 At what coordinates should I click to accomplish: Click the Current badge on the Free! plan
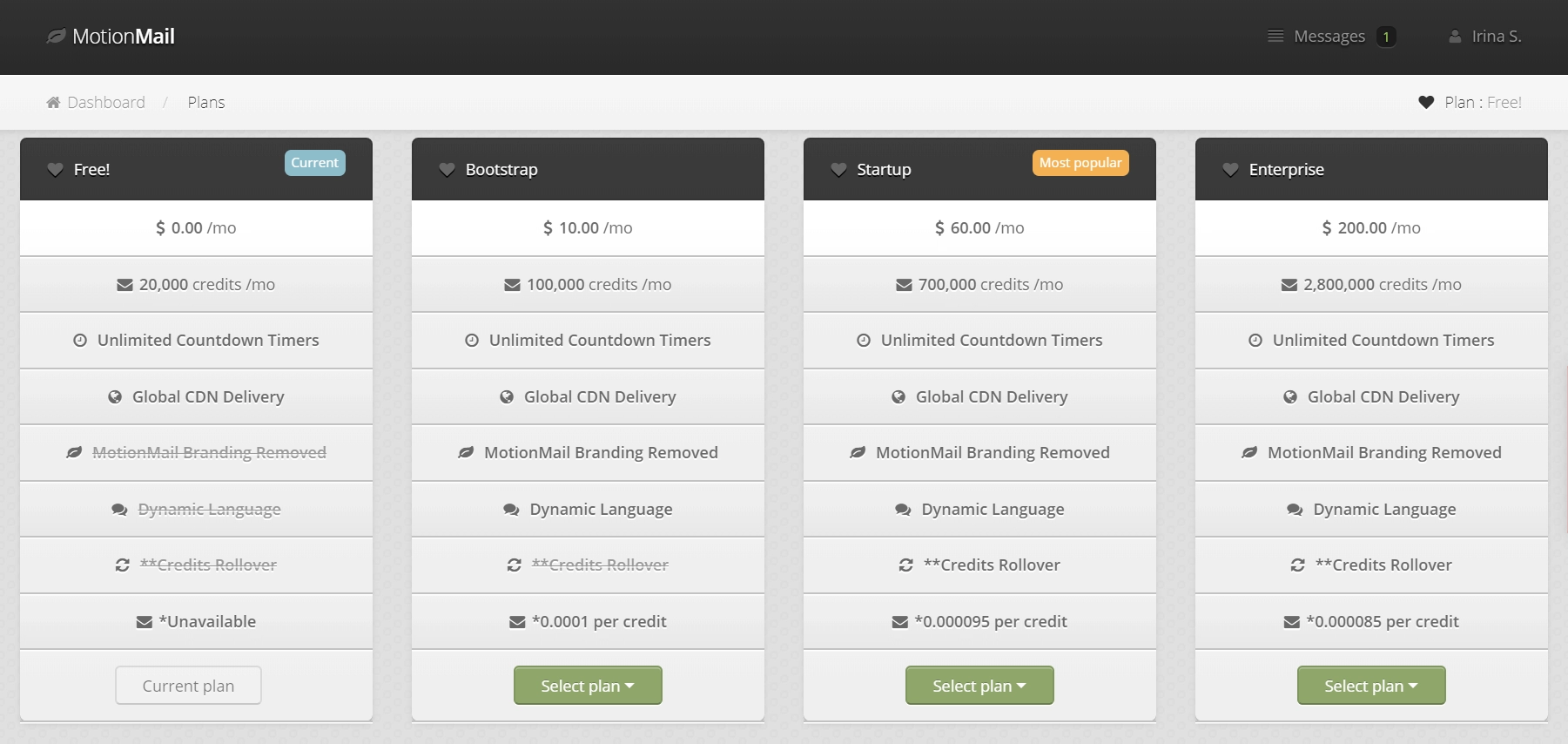pyautogui.click(x=314, y=162)
